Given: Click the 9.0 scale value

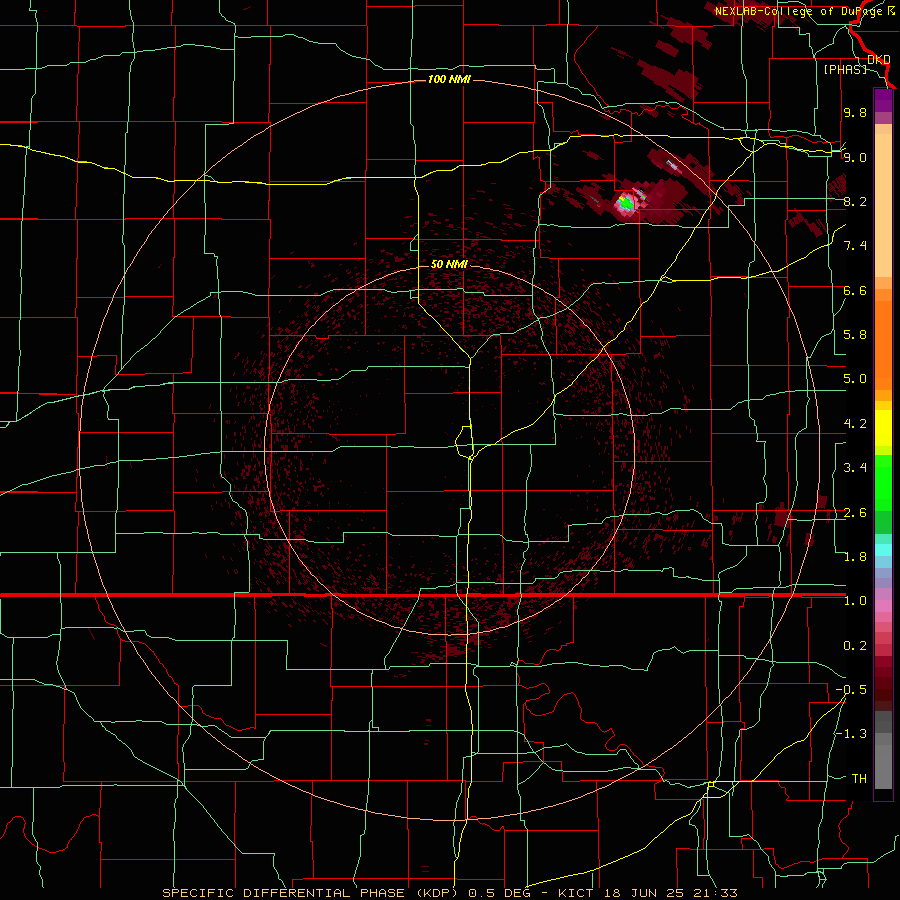Looking at the screenshot, I should point(855,157).
